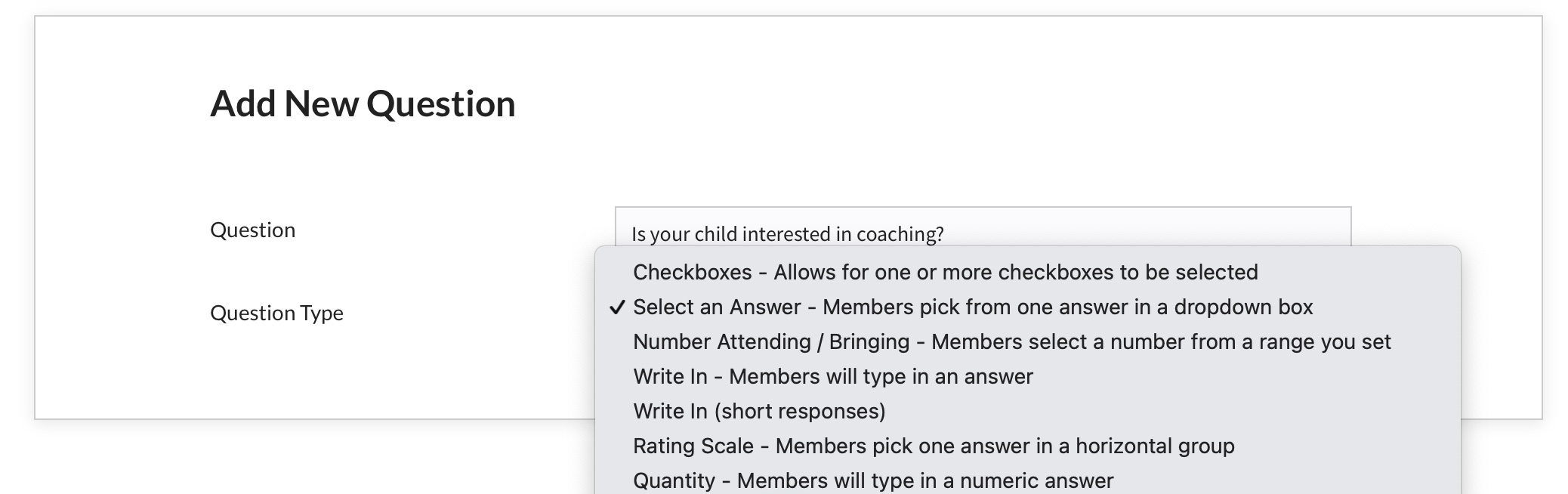The image size is (1568, 494).
Task: Choose 'Write In - Members will type' option
Action: (832, 377)
